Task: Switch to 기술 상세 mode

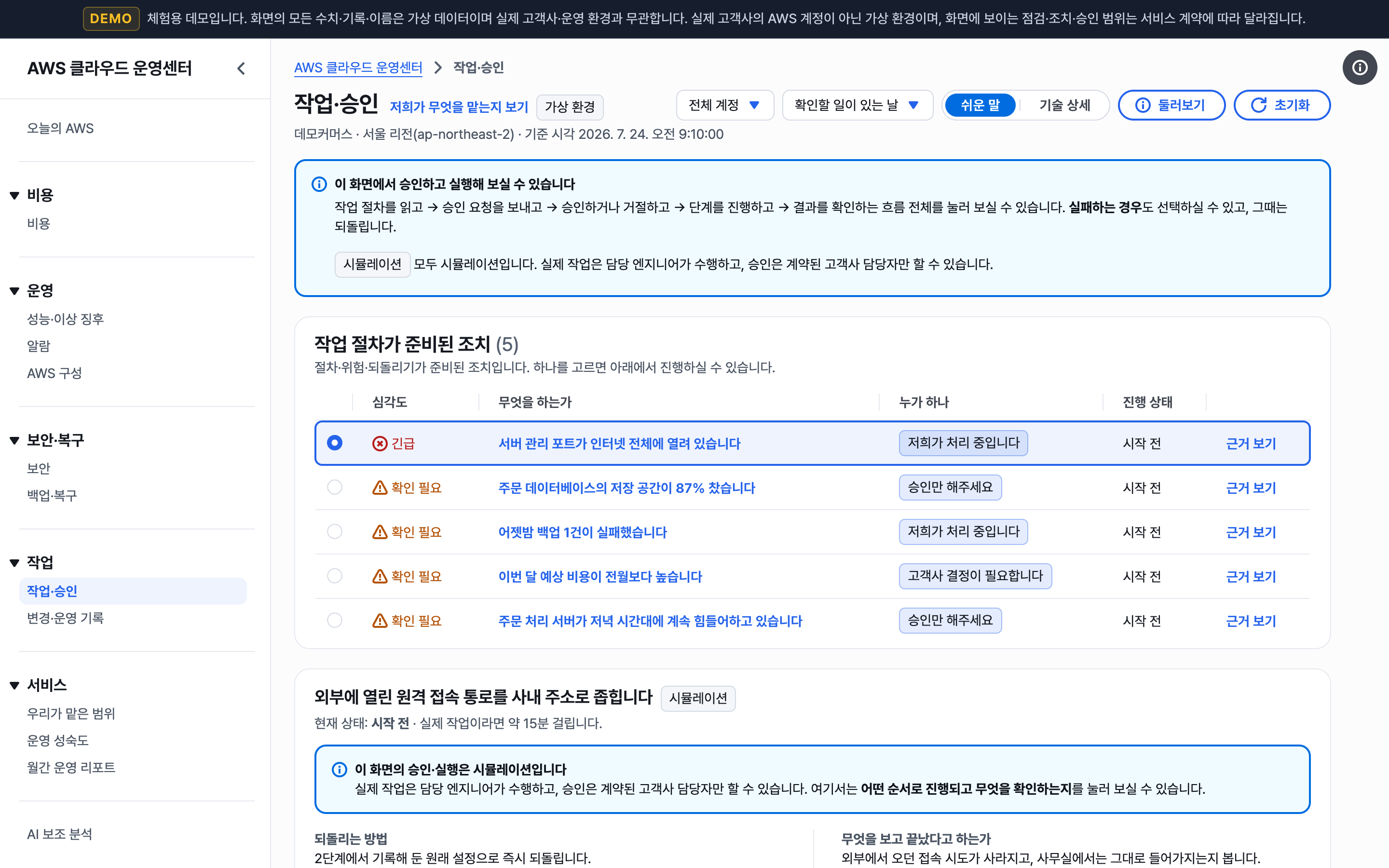Action: 1064,105
